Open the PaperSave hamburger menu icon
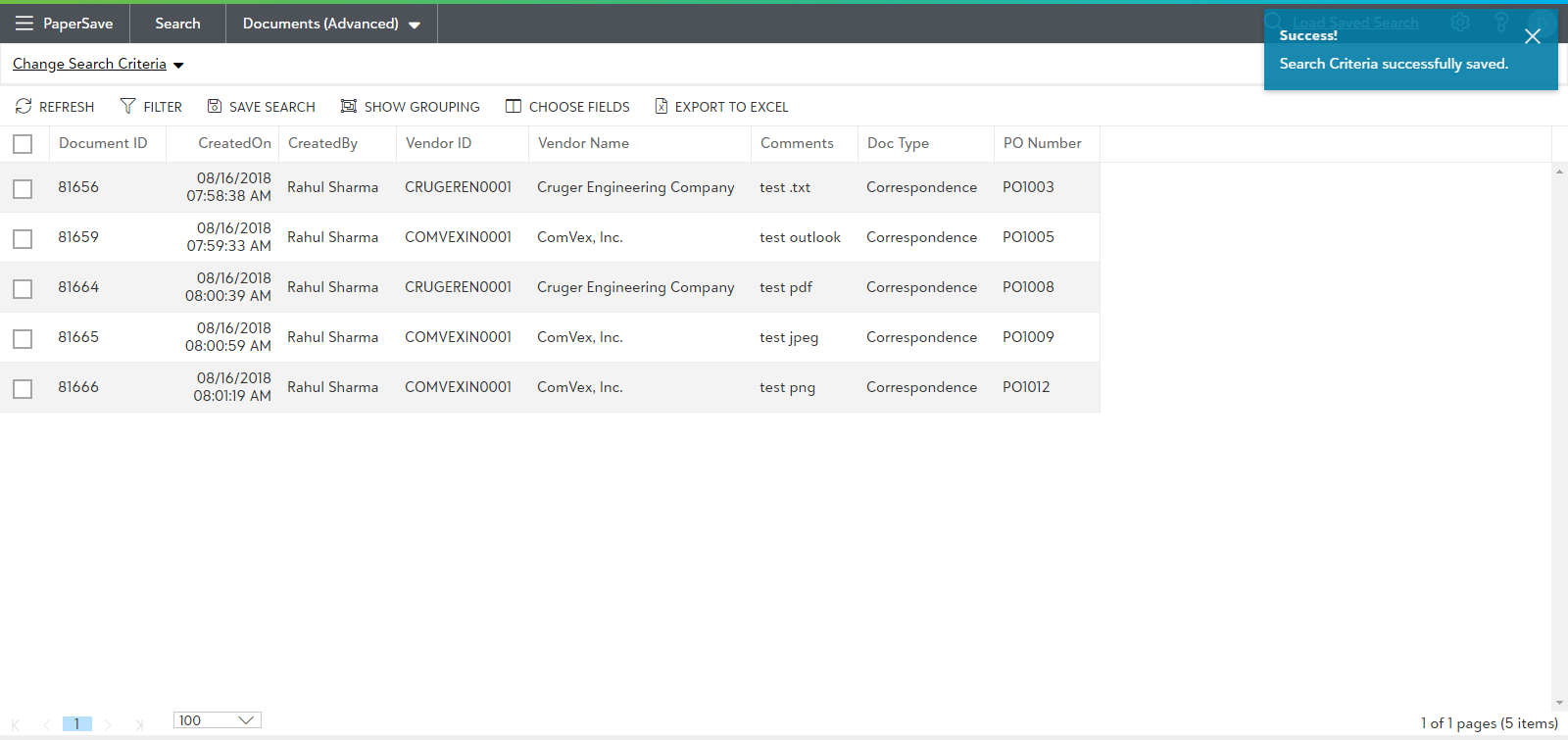The width and height of the screenshot is (1568, 740). point(24,24)
